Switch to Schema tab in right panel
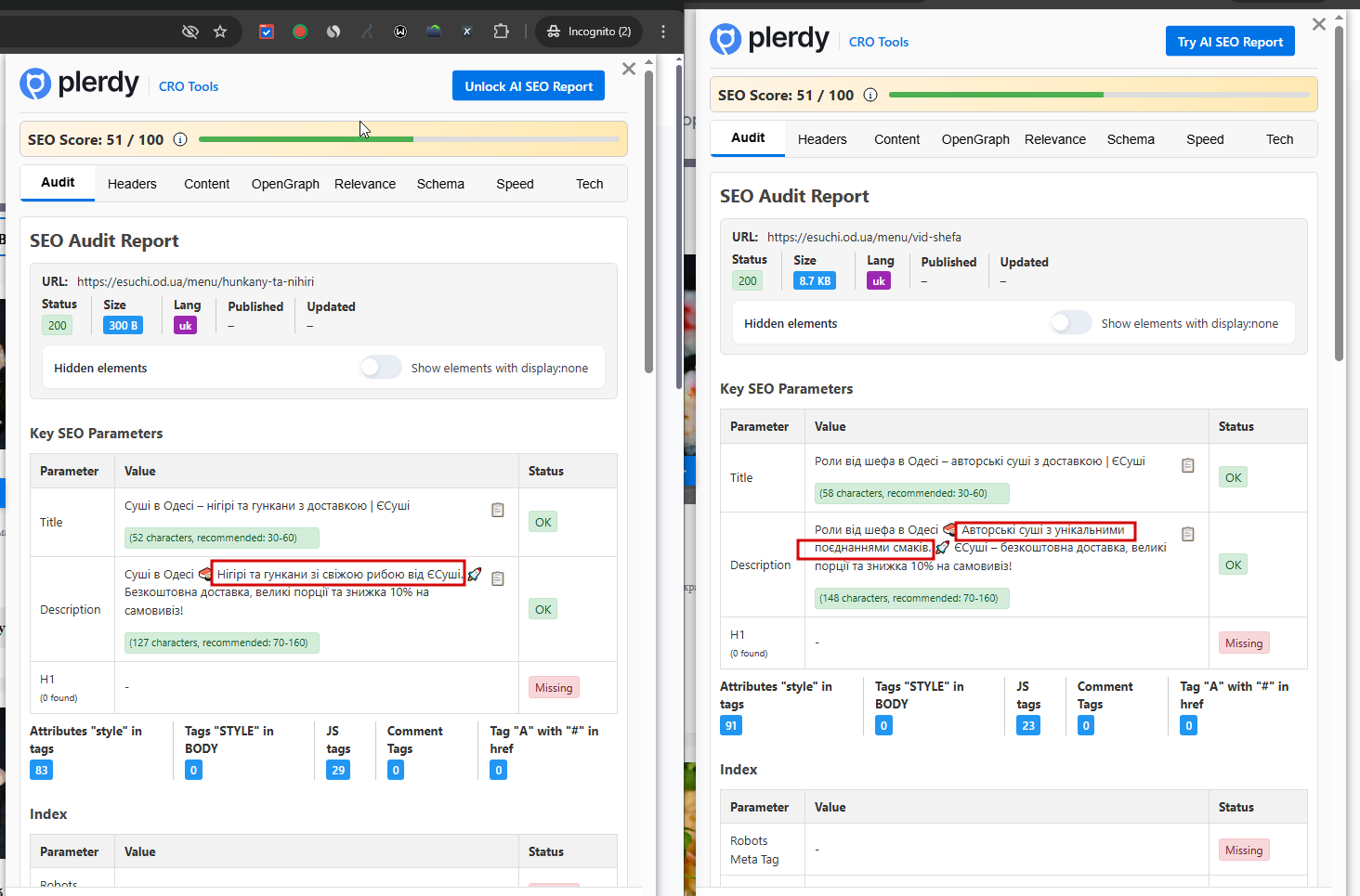The image size is (1360, 896). pyautogui.click(x=1131, y=139)
